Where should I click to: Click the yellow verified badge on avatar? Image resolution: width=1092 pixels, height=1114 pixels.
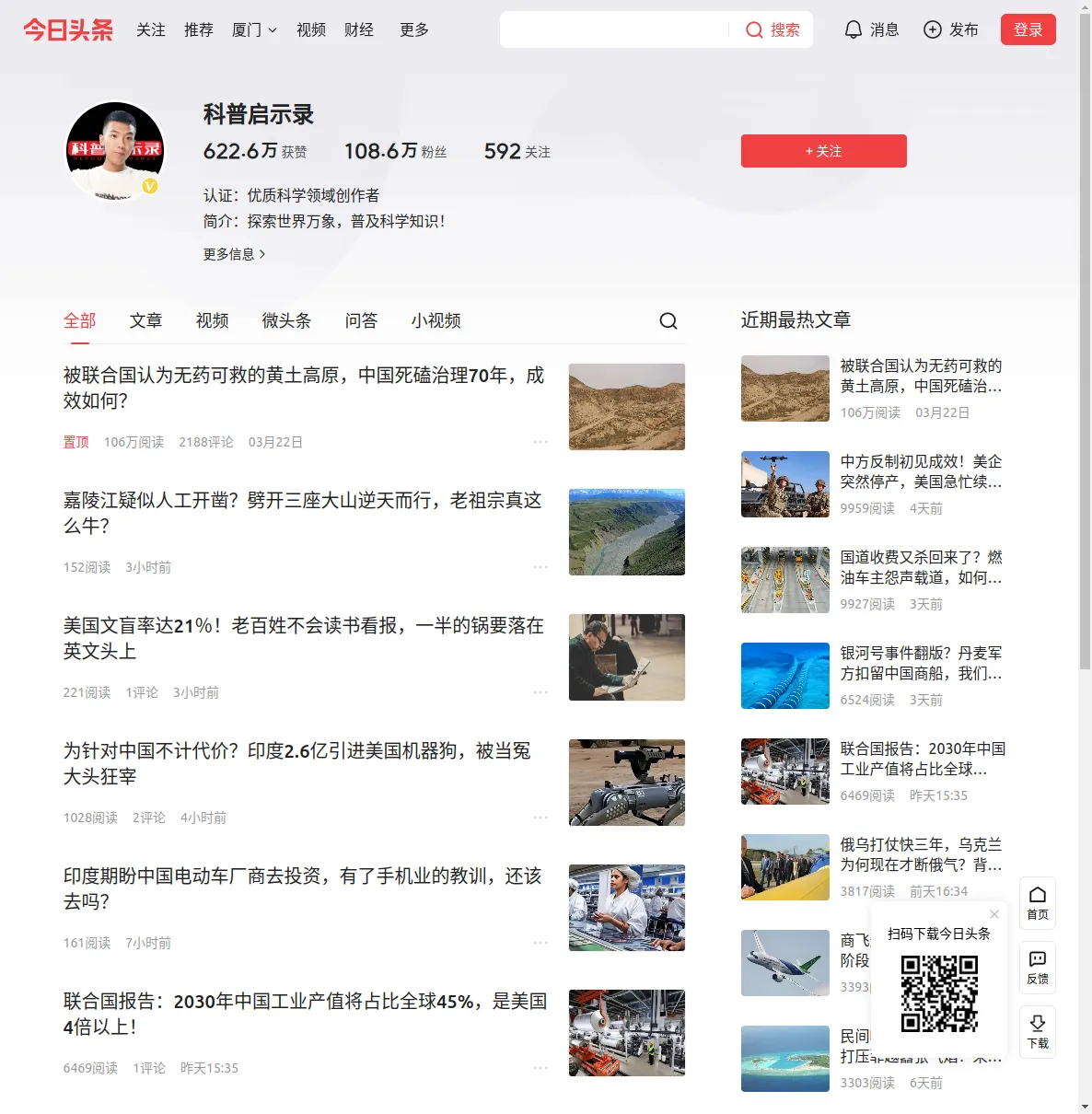click(x=150, y=186)
